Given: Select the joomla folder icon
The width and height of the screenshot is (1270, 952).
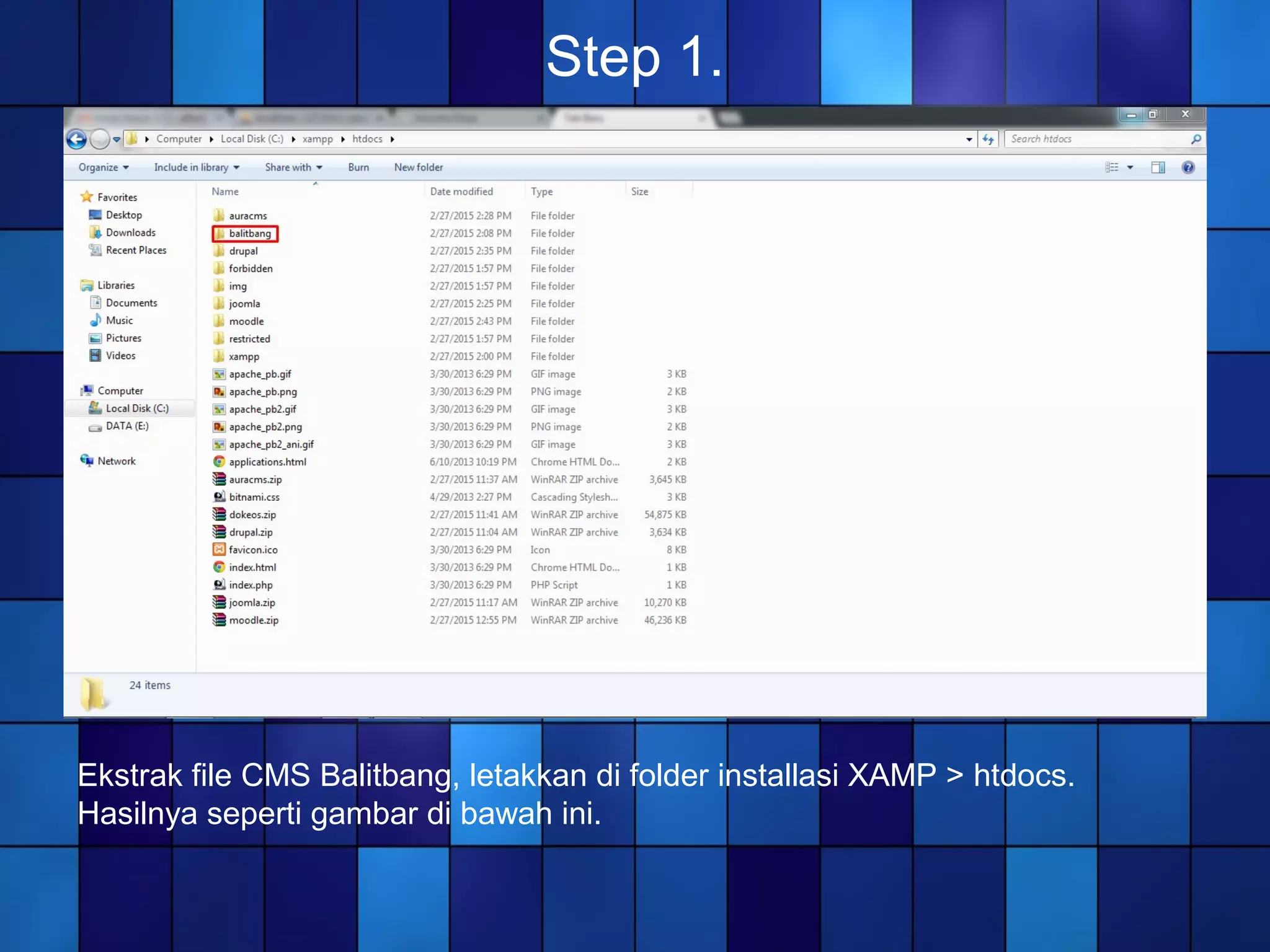Looking at the screenshot, I should point(219,304).
